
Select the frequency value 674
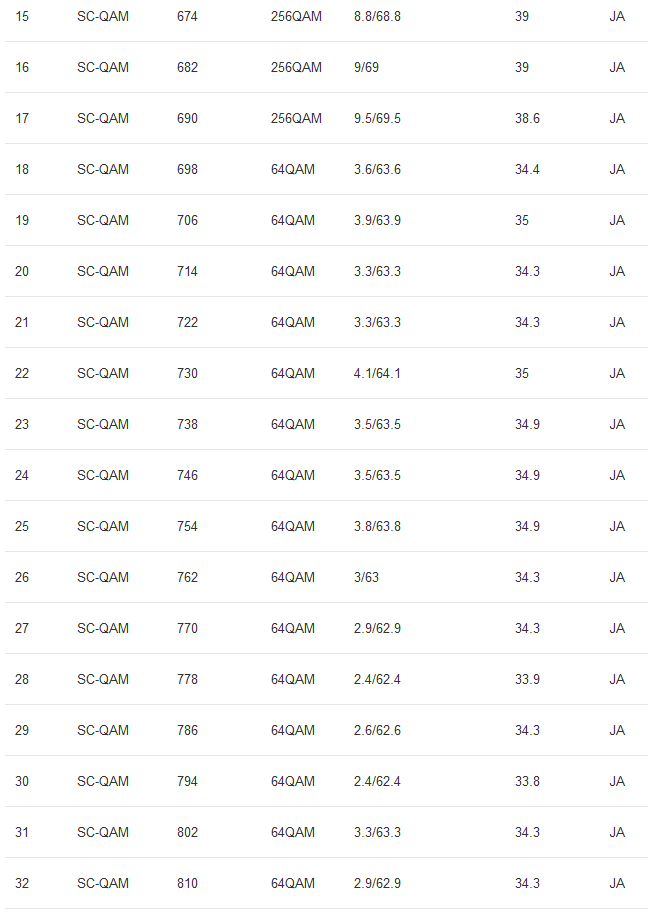187,16
